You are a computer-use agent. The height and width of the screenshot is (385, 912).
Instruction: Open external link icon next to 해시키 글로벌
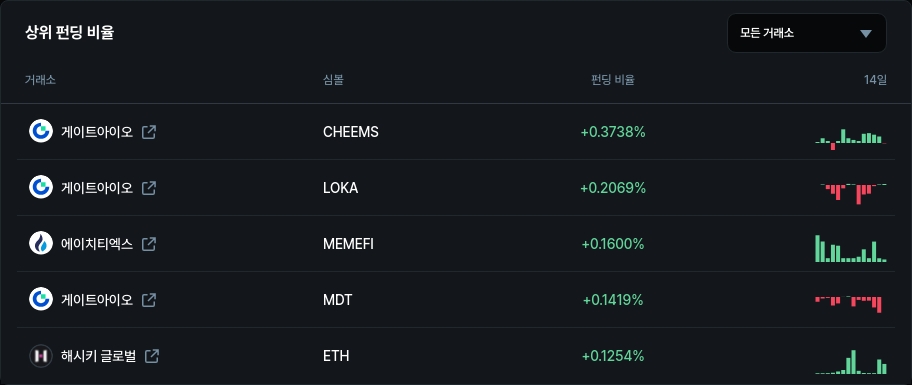tap(152, 356)
